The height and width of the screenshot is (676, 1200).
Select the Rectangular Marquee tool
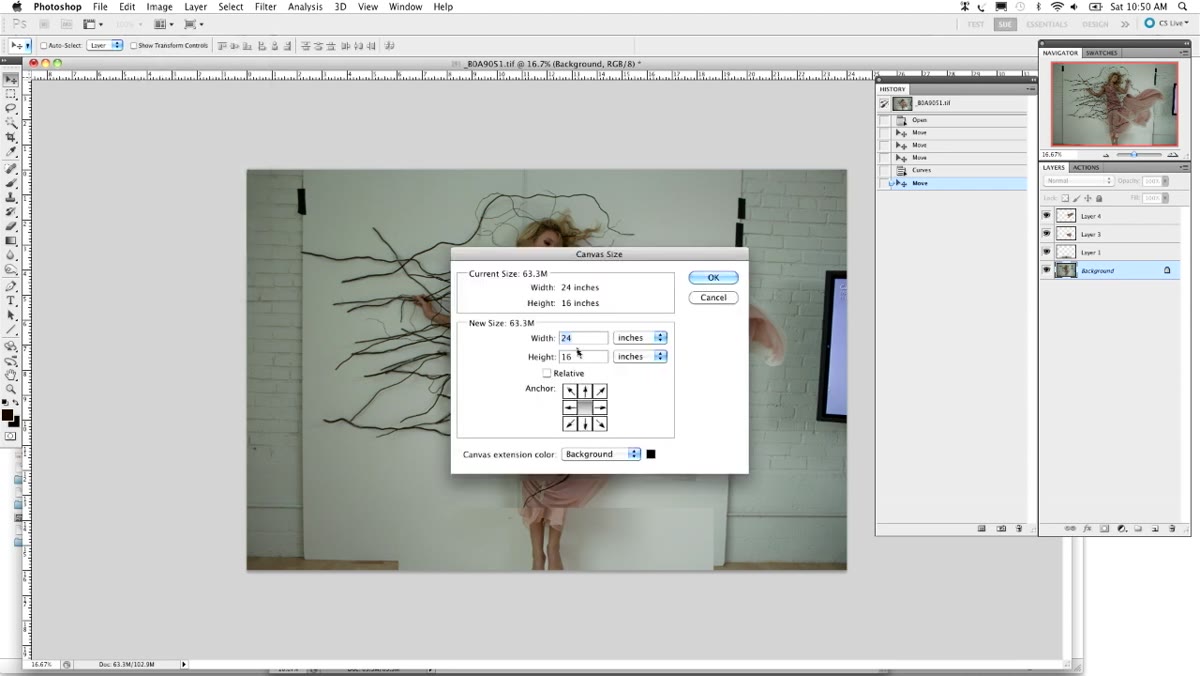11,94
